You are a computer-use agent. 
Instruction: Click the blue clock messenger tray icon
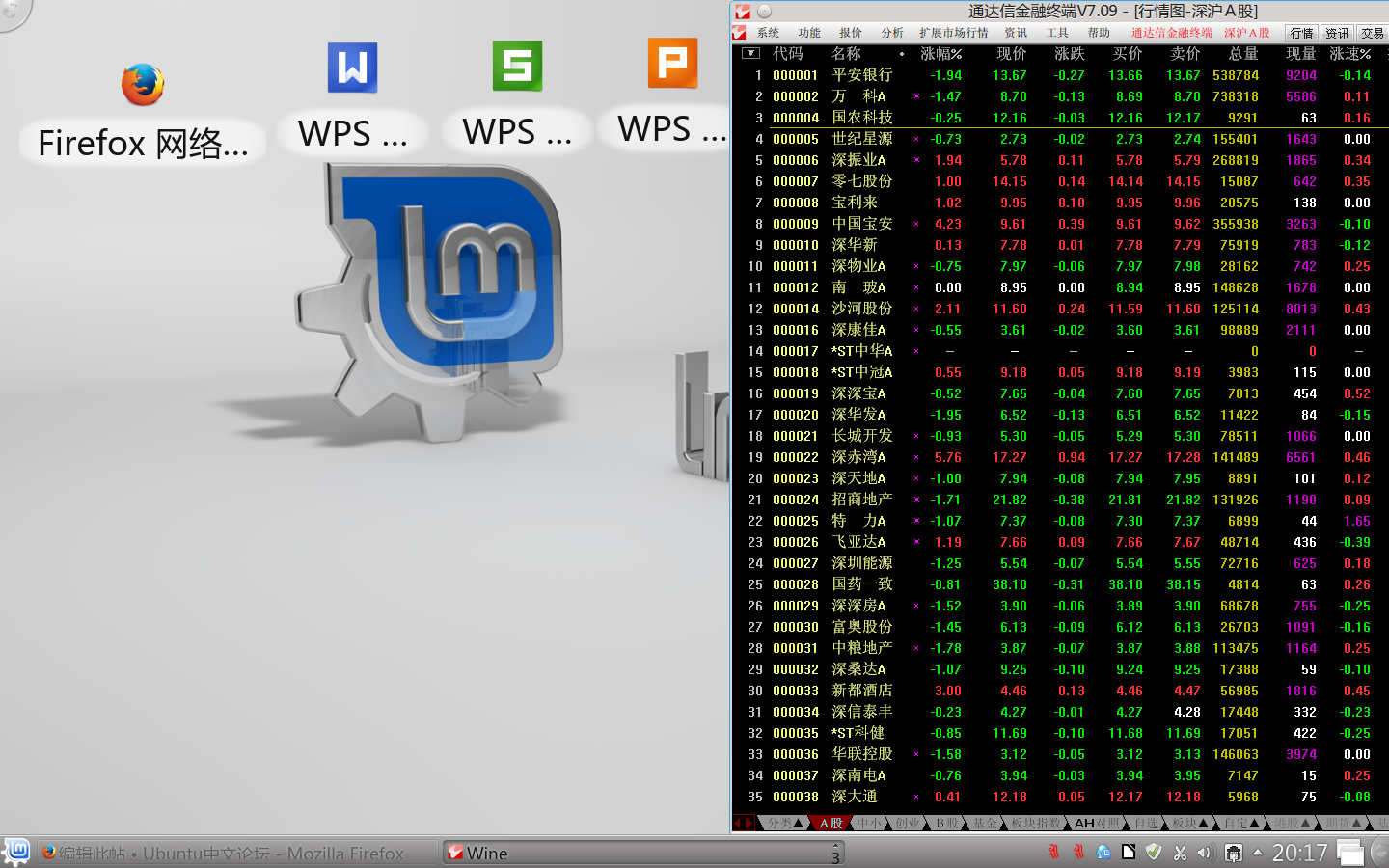[1103, 853]
